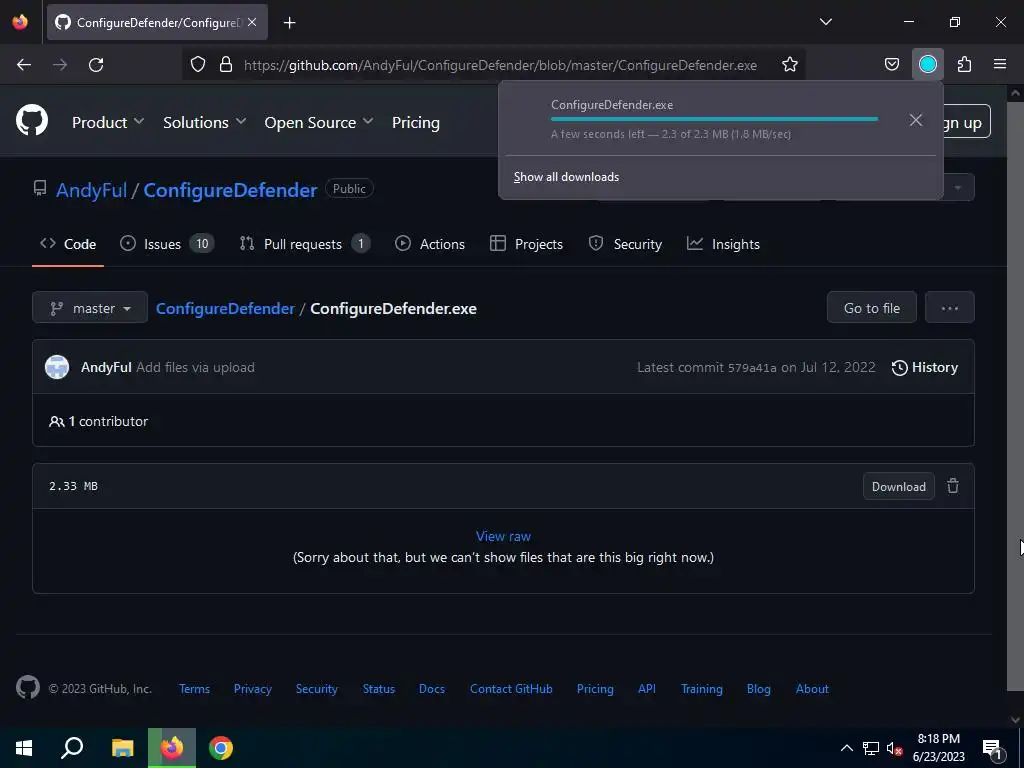Open the Terms footer link
This screenshot has height=768, width=1024.
click(x=195, y=688)
